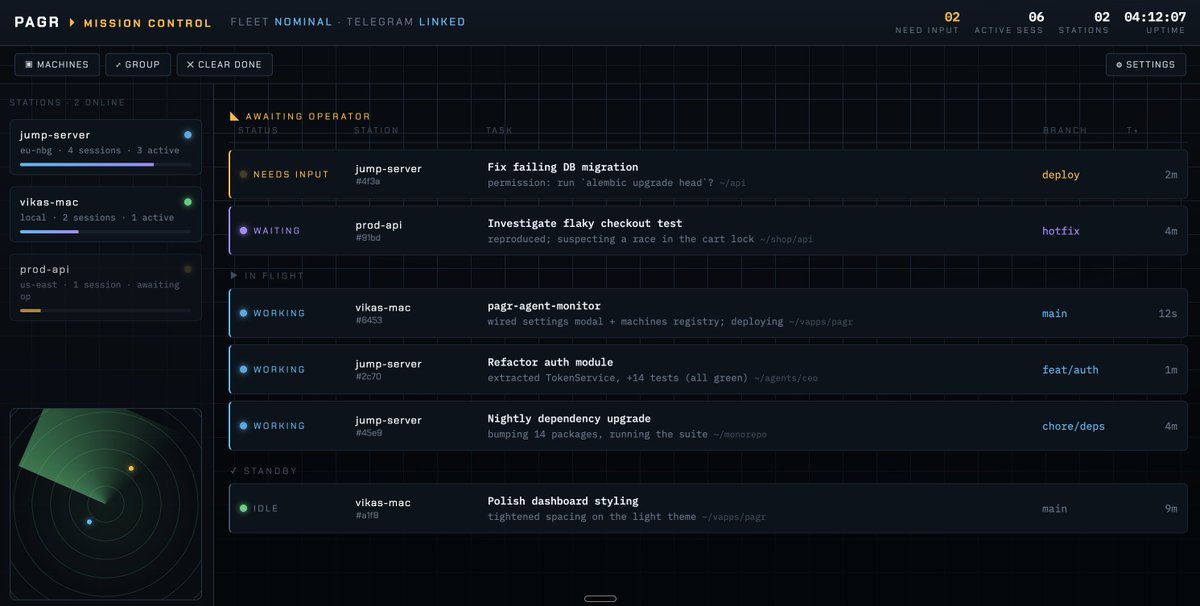Open the pagr-agent-monitor session row

click(708, 313)
